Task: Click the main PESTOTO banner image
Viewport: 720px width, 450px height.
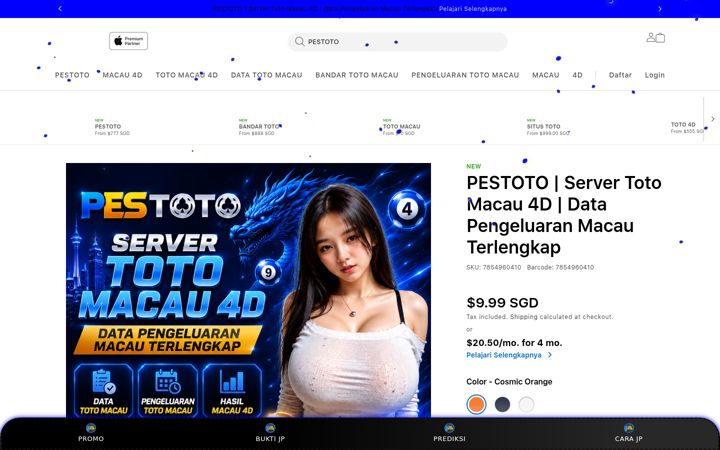Action: [x=248, y=290]
